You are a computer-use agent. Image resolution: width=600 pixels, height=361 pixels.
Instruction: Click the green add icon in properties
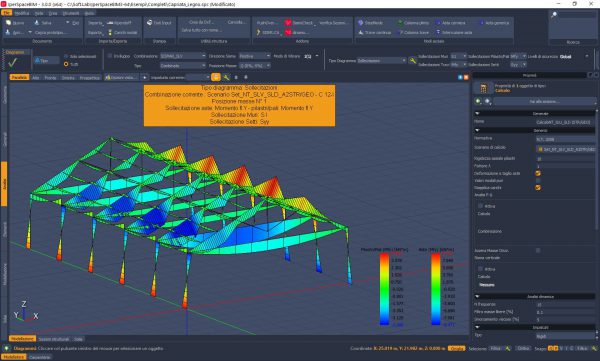[x=478, y=101]
